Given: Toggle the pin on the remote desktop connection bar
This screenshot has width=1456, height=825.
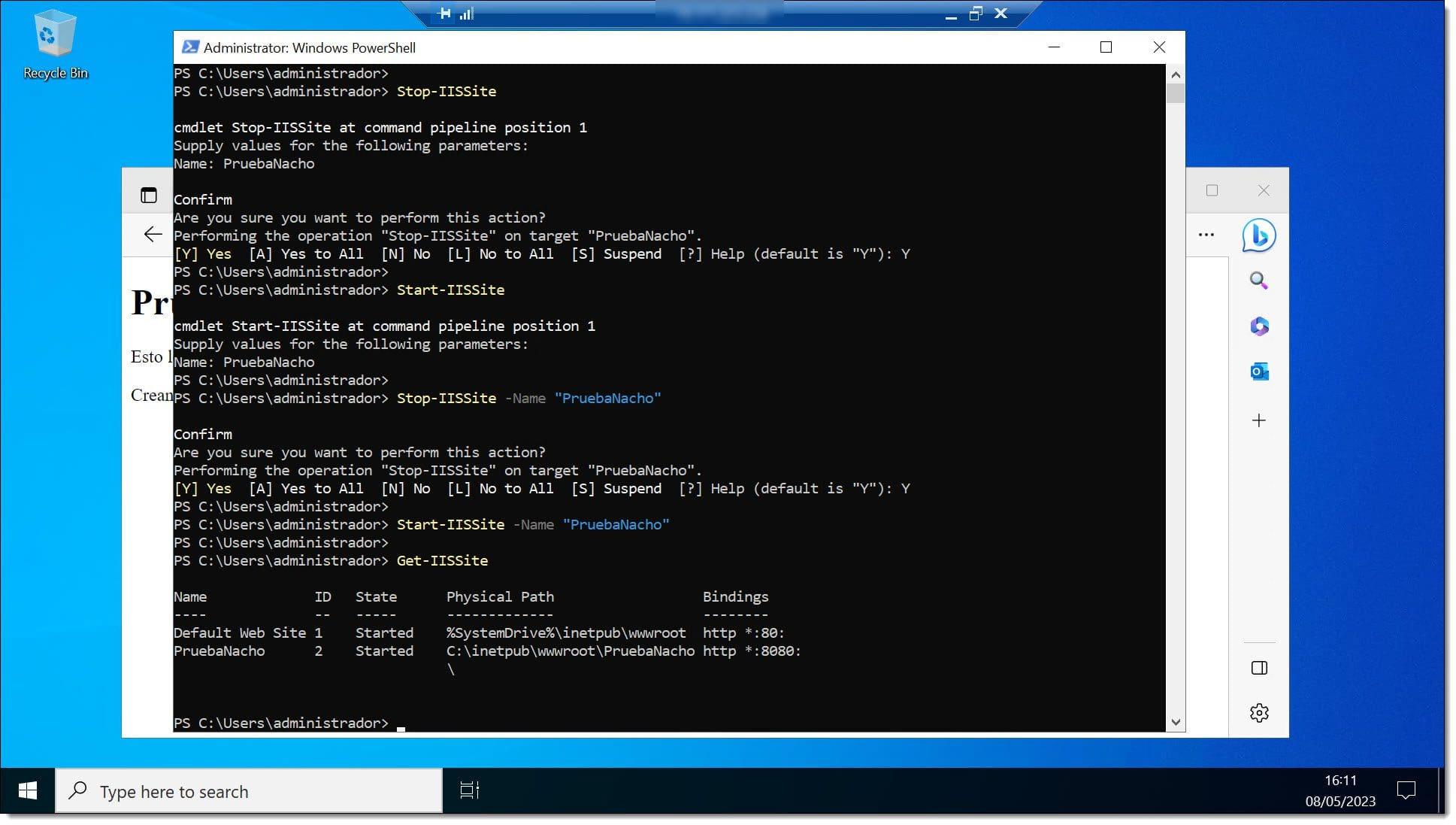Looking at the screenshot, I should (x=443, y=14).
